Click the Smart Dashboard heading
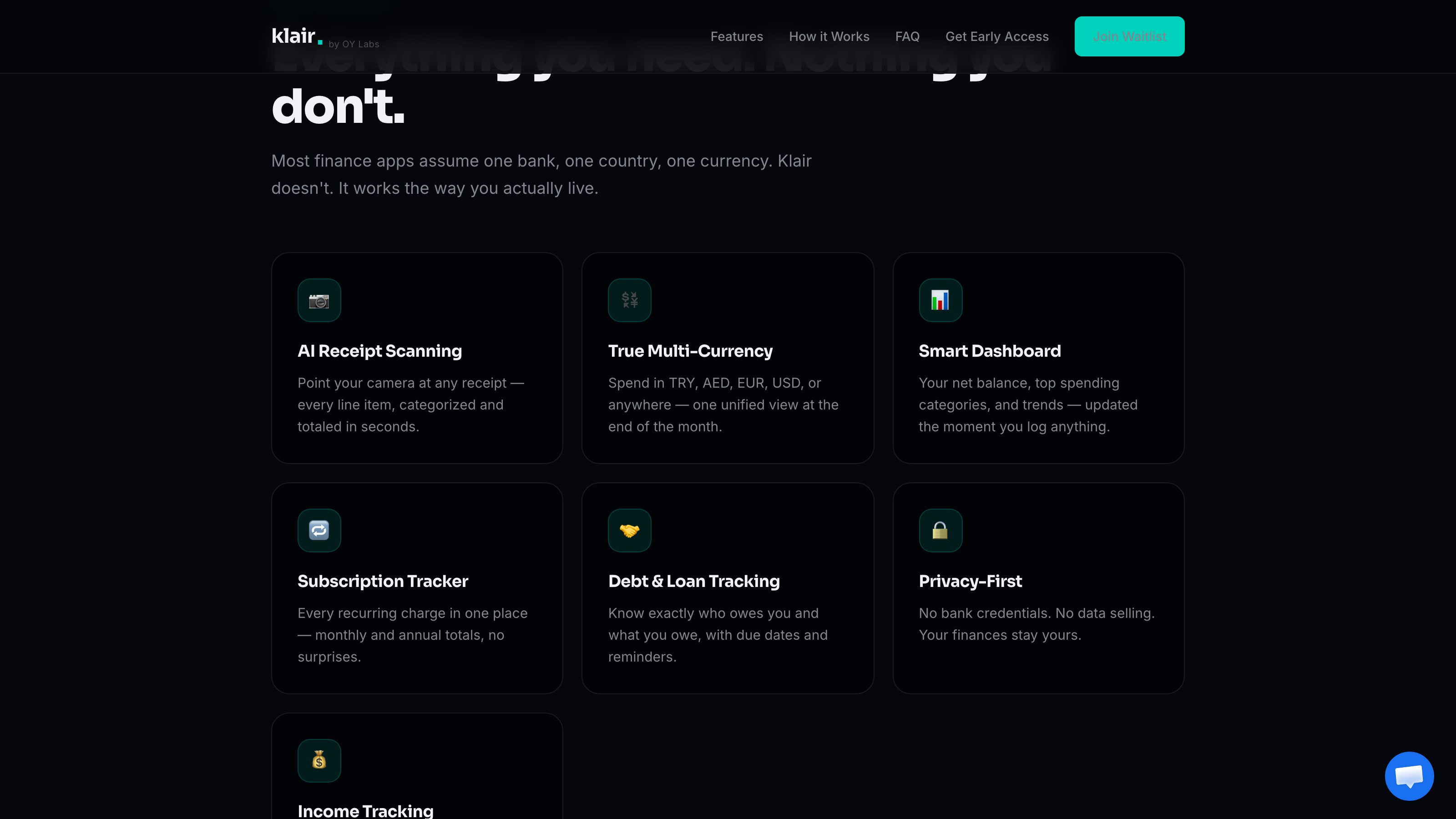The image size is (1456, 819). coord(990,351)
